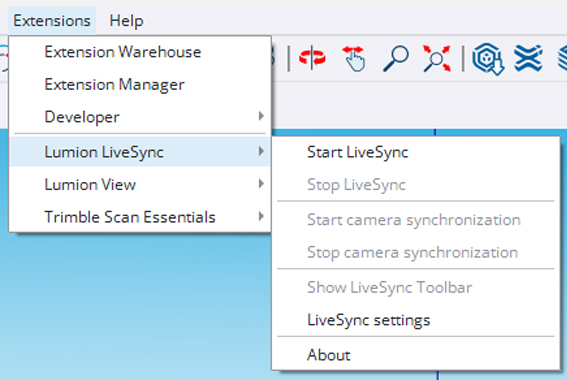567x380 pixels.
Task: Expand the Lumion View submenu
Action: 140,184
